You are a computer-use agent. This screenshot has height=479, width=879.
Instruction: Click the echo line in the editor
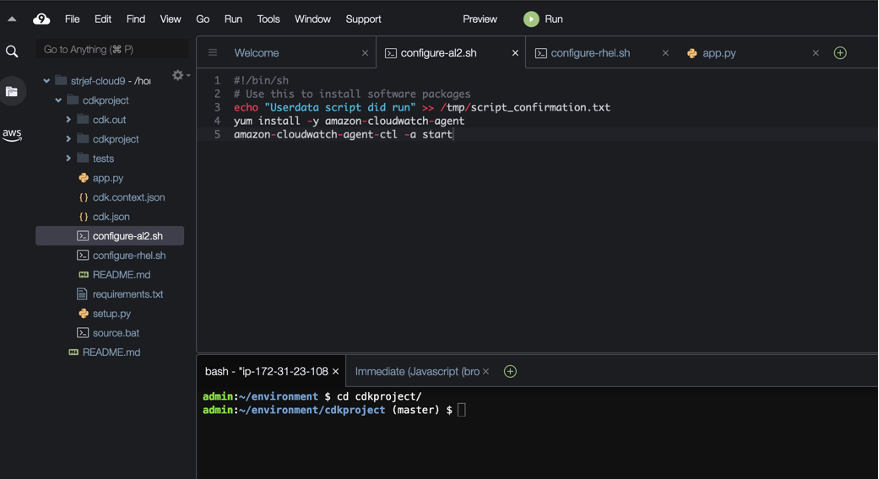(x=422, y=107)
